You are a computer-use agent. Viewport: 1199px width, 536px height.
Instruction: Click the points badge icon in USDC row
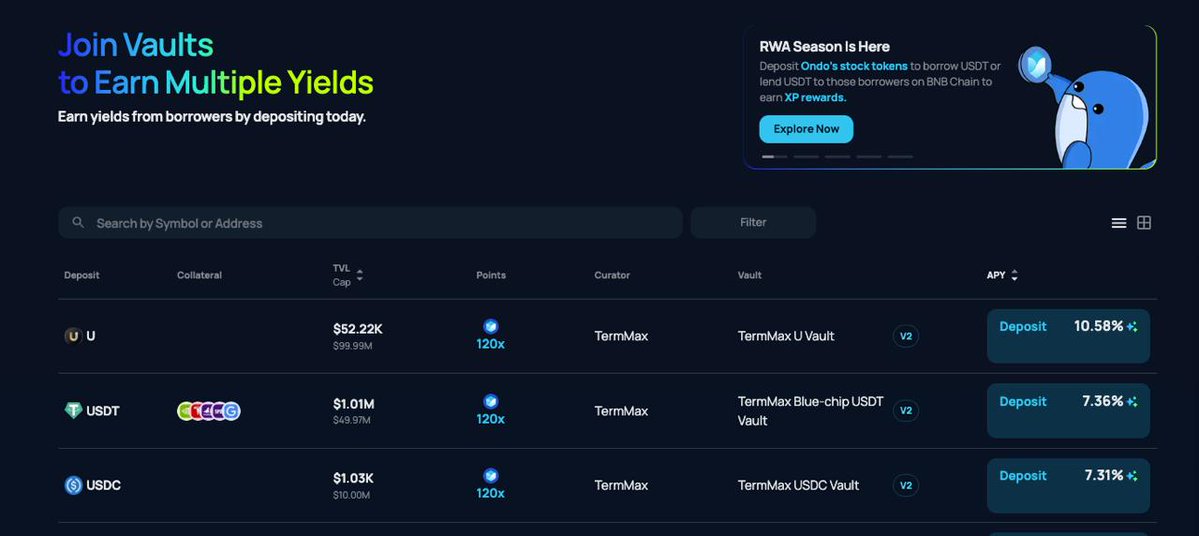click(x=490, y=476)
